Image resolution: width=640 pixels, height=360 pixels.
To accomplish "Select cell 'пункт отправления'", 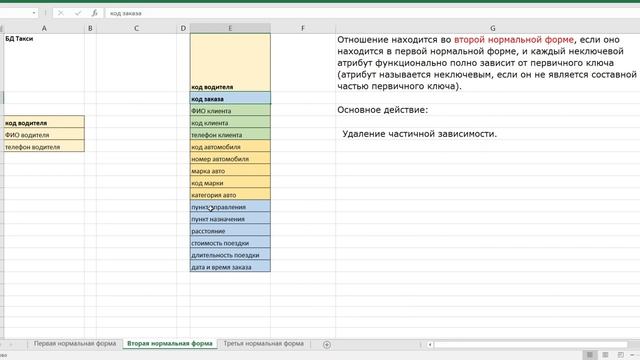I will click(x=230, y=207).
